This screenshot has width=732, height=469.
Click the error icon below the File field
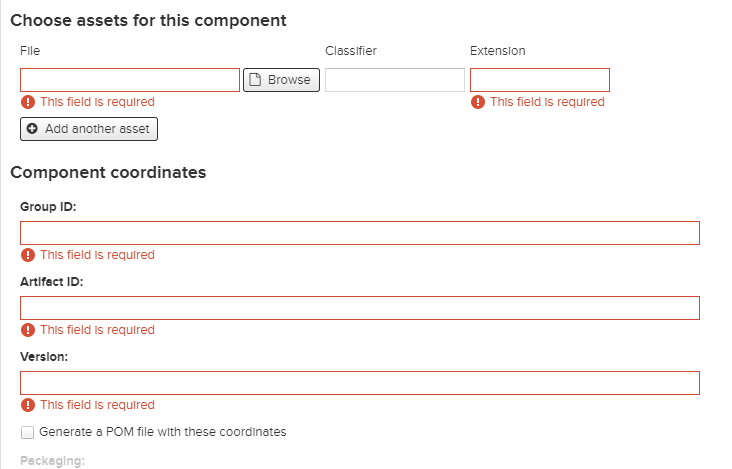tap(28, 102)
